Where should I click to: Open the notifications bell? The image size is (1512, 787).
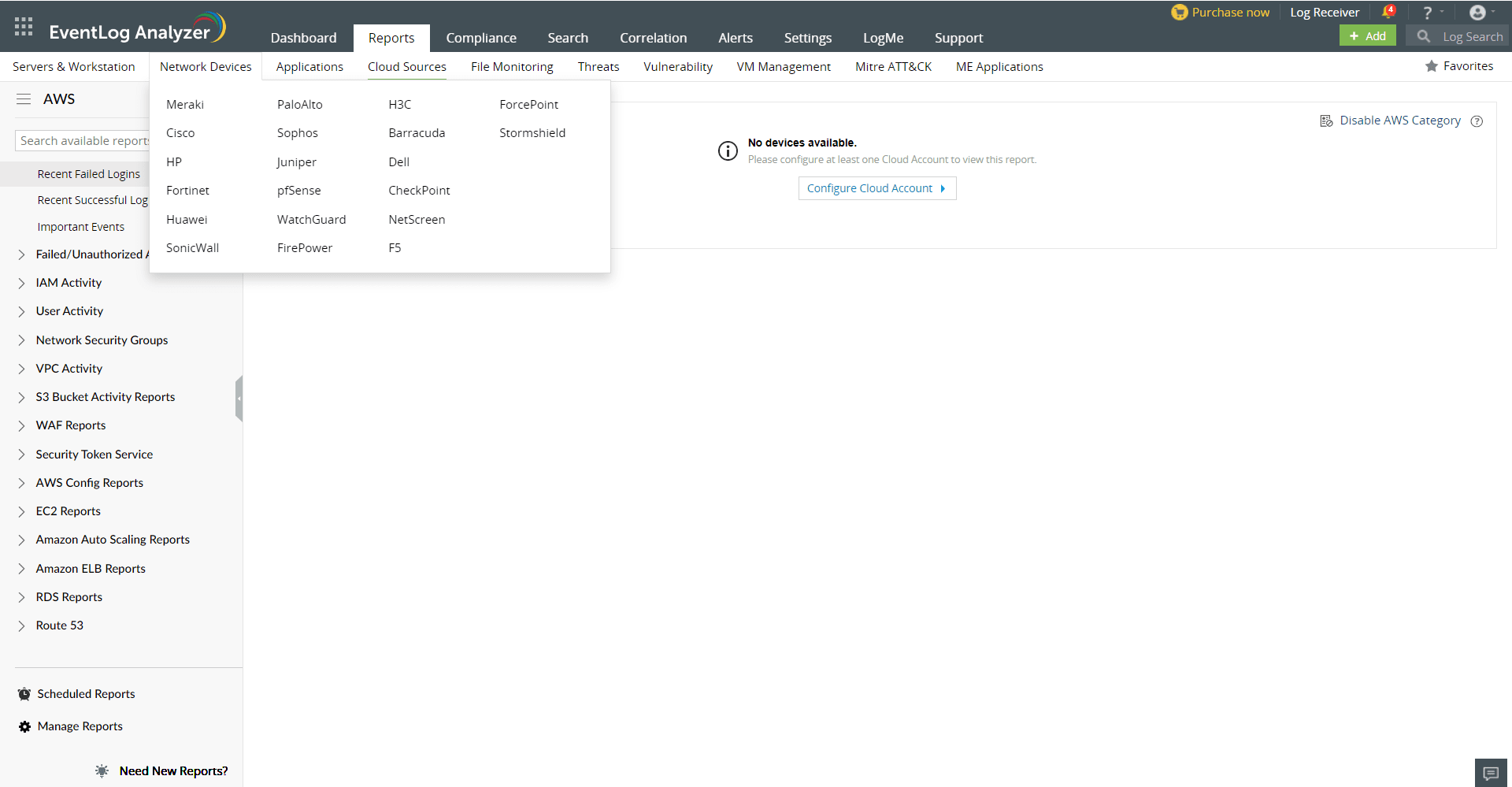(x=1388, y=12)
